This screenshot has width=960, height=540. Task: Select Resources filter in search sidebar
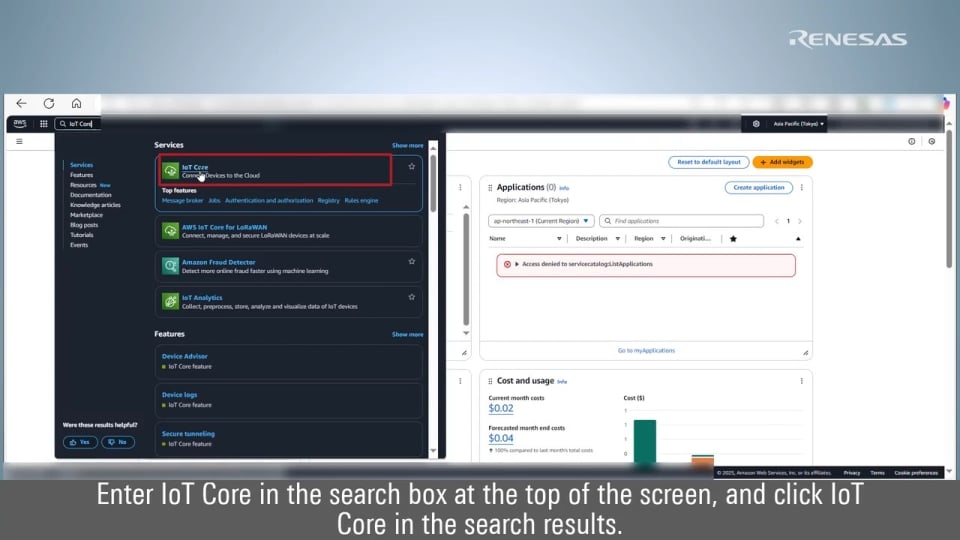83,185
